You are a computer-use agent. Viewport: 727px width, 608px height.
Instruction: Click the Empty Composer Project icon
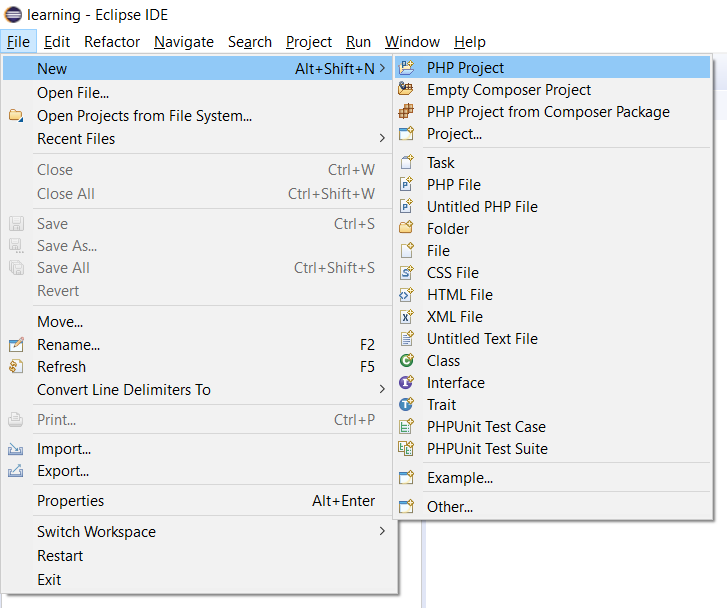pos(406,89)
